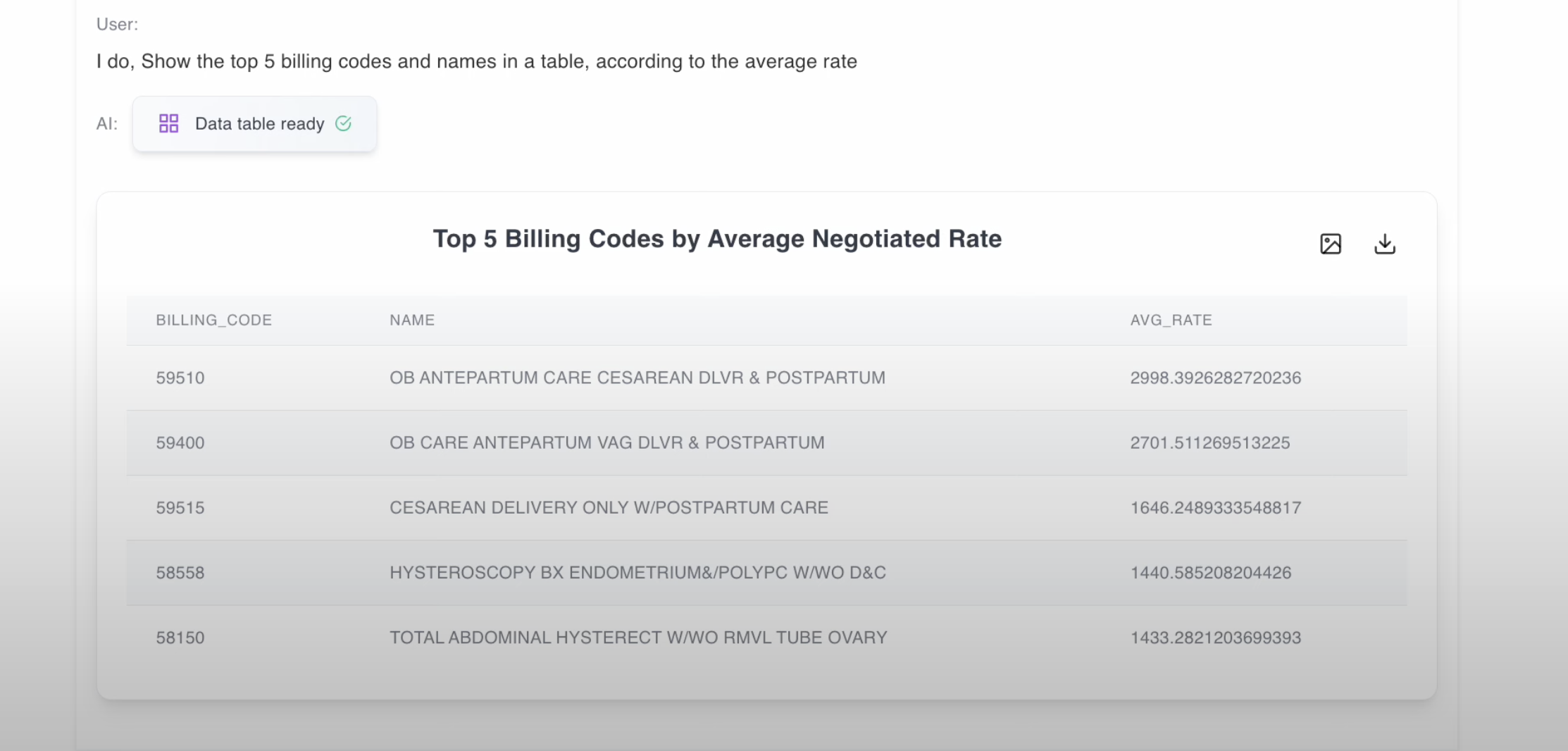
Task: Click the export as image icon
Action: coord(1331,244)
